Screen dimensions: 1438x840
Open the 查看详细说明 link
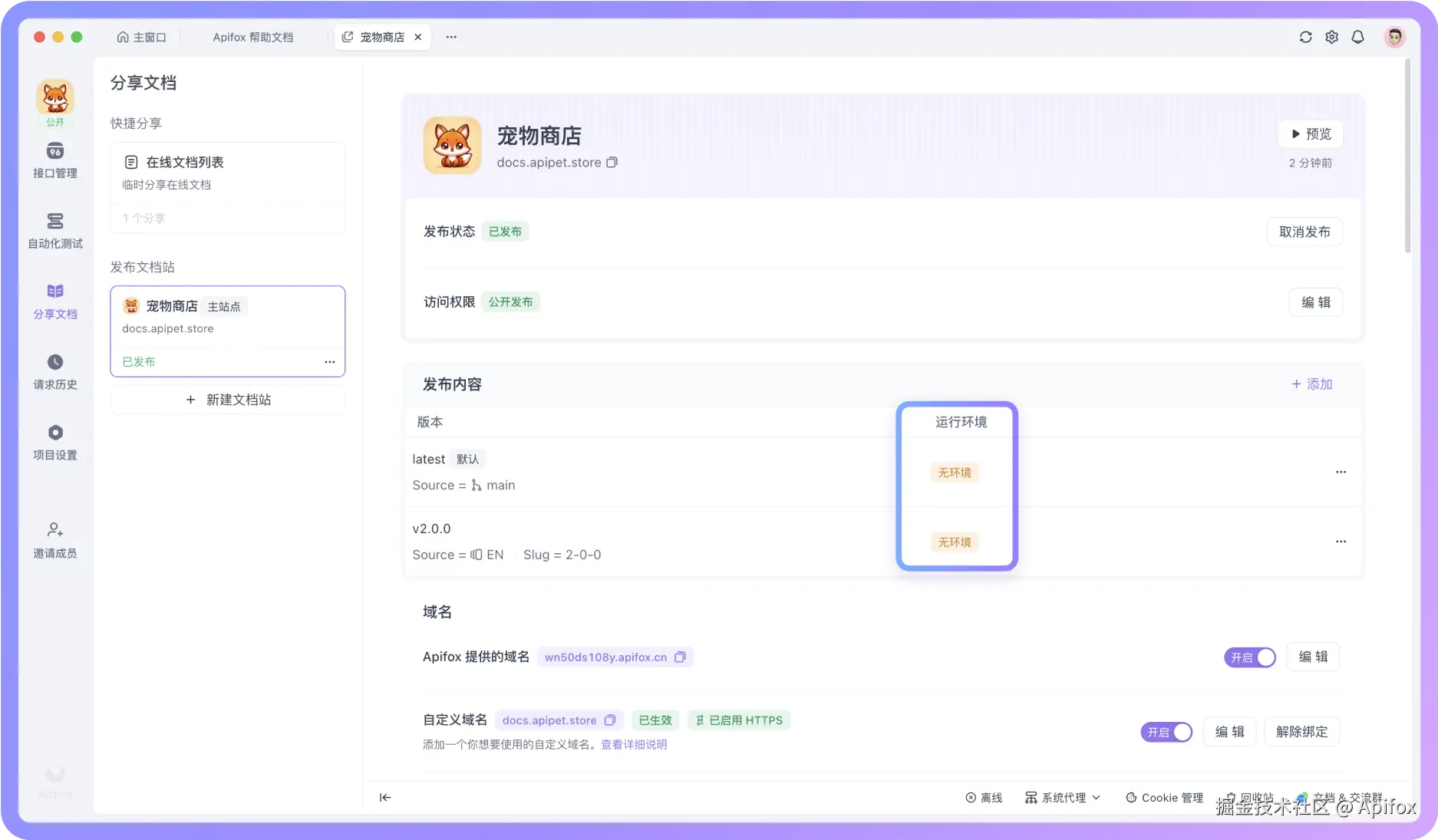pos(634,745)
